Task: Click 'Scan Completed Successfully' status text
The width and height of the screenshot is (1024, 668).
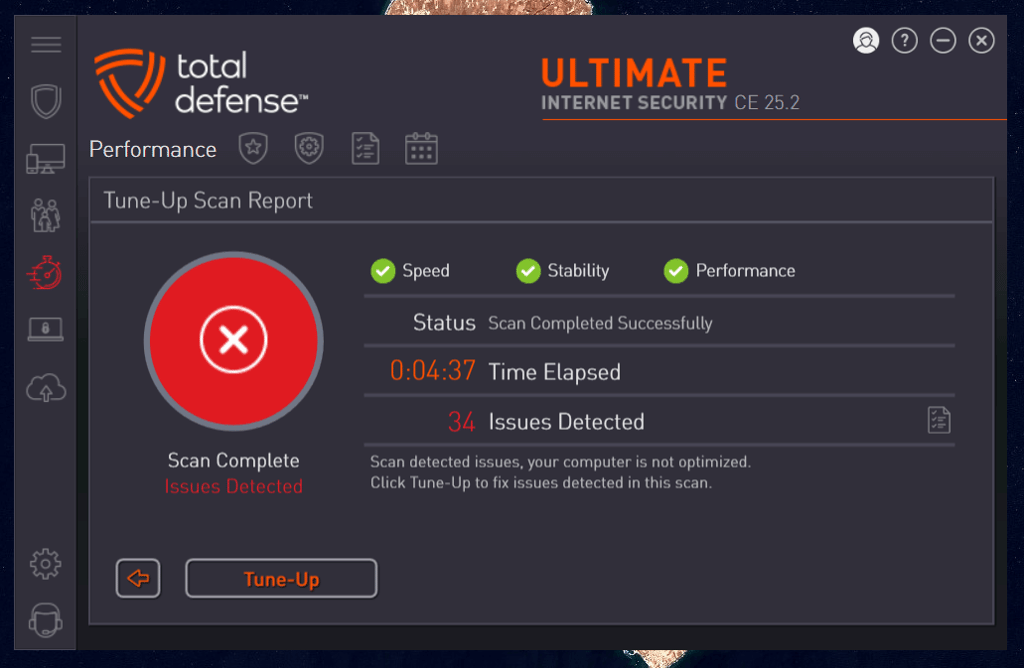Action: (600, 323)
